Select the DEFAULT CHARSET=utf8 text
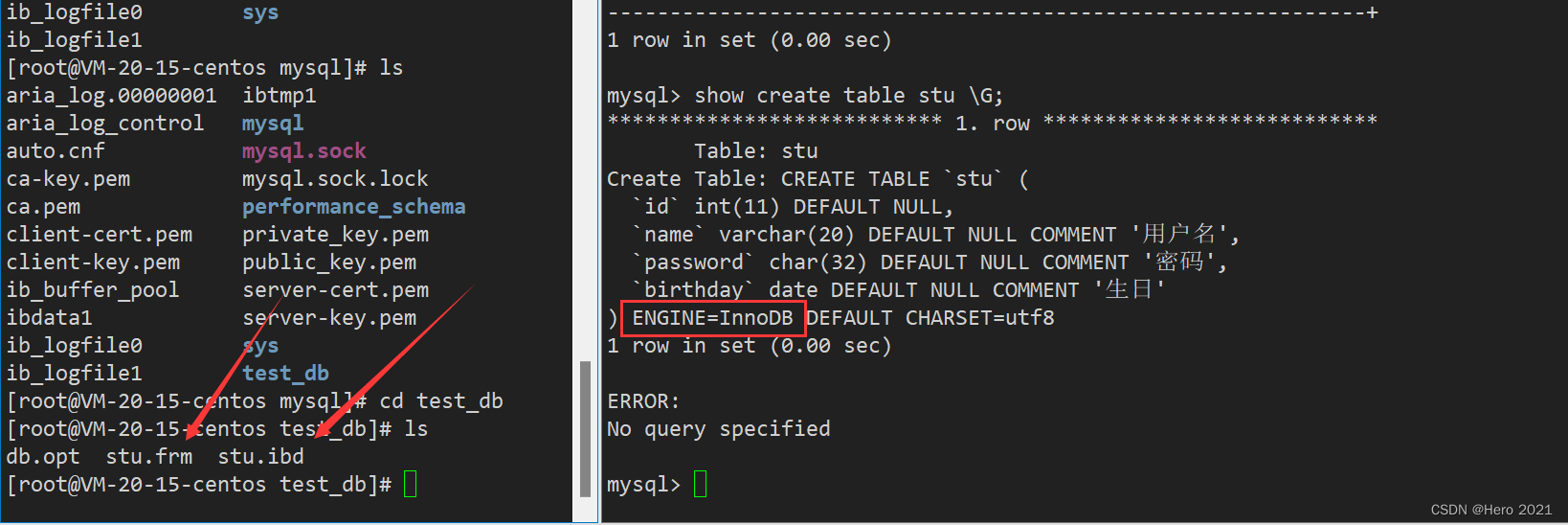 930,318
